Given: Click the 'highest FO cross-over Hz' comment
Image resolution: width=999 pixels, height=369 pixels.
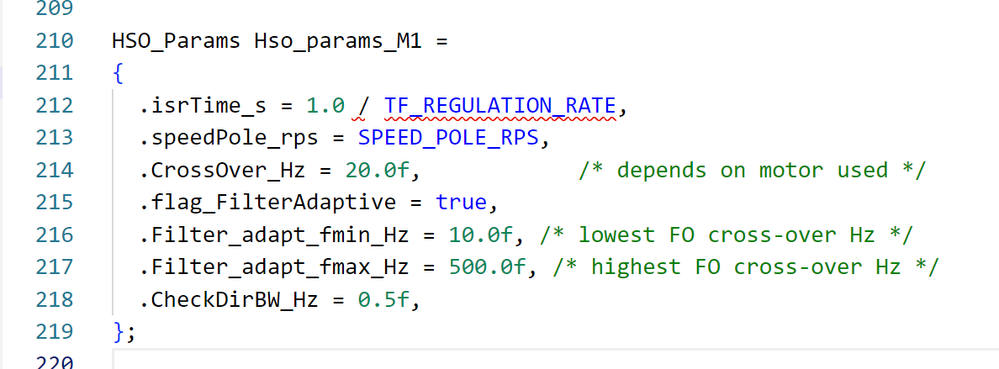Looking at the screenshot, I should click(x=745, y=268).
